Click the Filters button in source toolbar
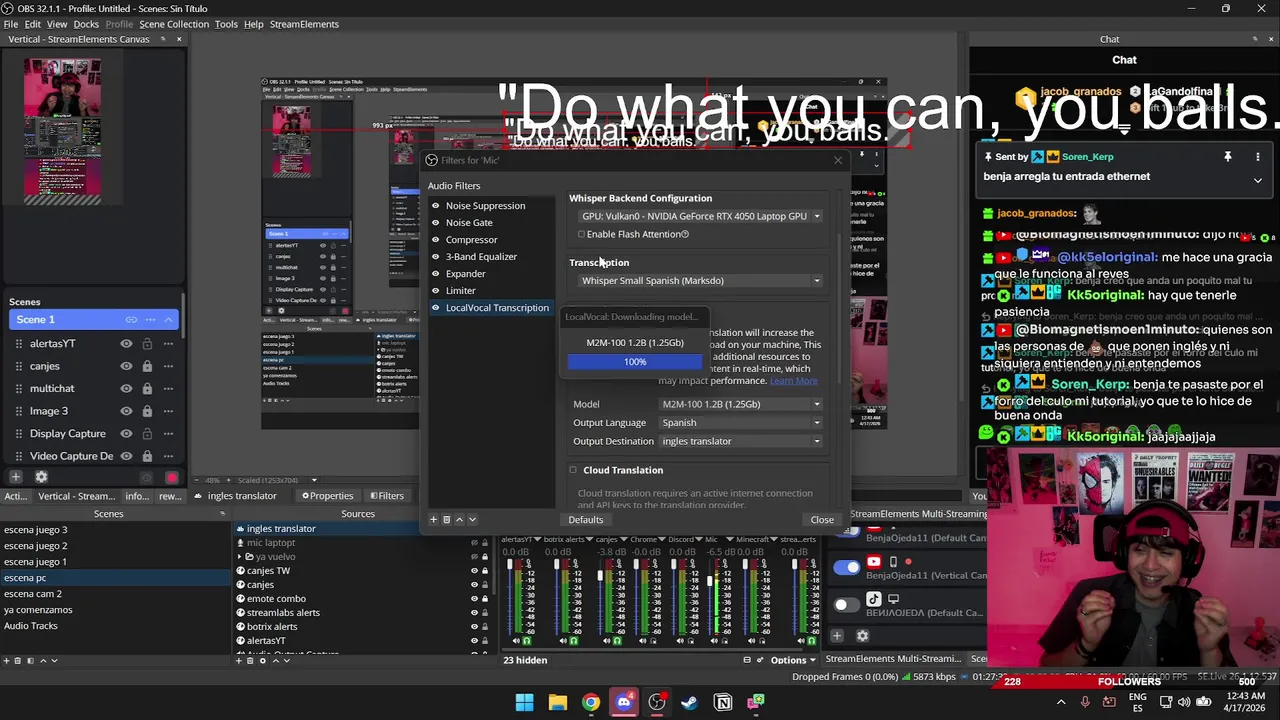Screen dimensions: 1280x720 387,496
